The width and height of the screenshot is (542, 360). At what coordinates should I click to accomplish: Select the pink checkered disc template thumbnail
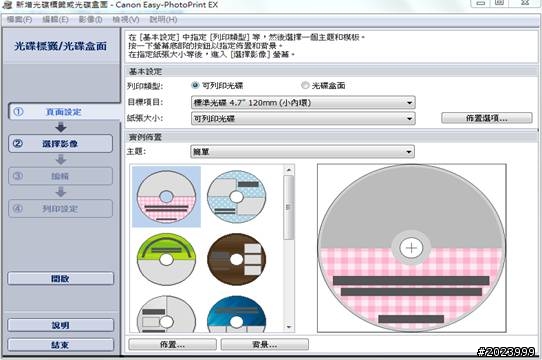pos(166,196)
